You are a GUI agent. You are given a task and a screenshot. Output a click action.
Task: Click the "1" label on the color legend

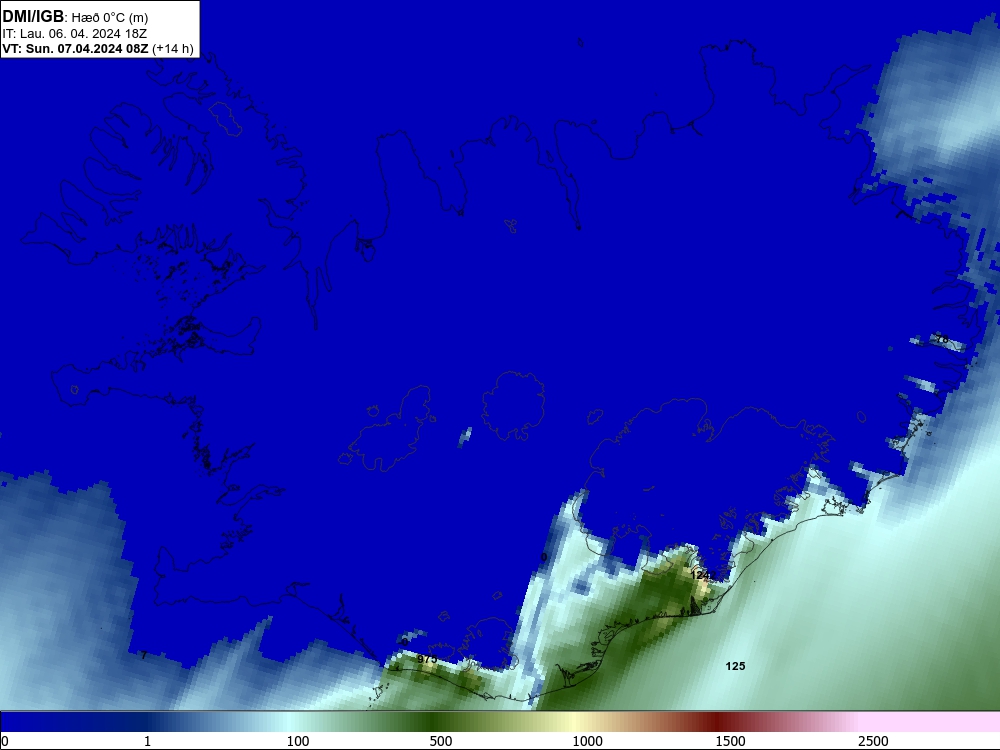click(x=147, y=741)
